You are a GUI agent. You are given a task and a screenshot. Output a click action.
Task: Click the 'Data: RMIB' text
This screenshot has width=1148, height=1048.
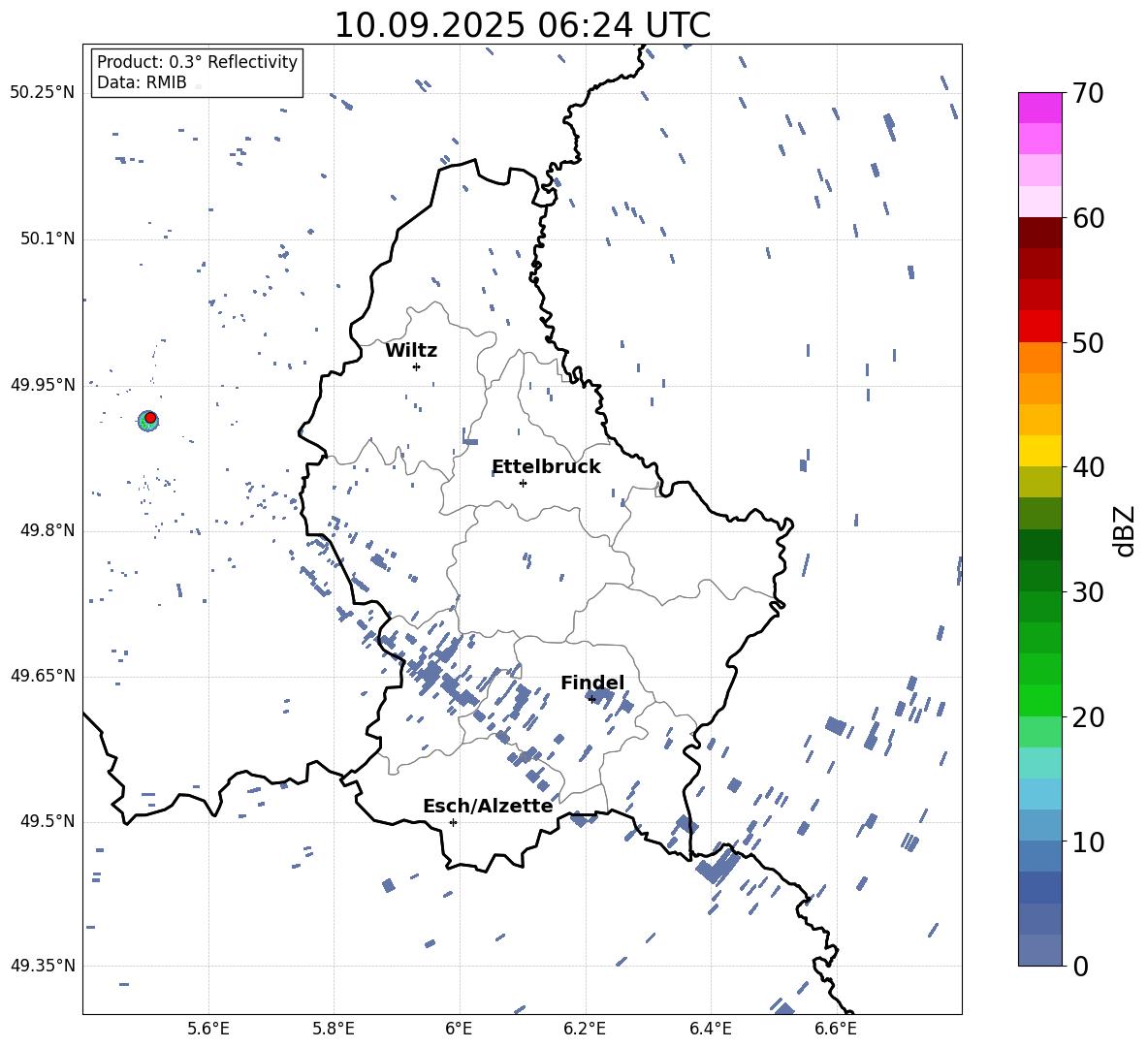(x=142, y=82)
